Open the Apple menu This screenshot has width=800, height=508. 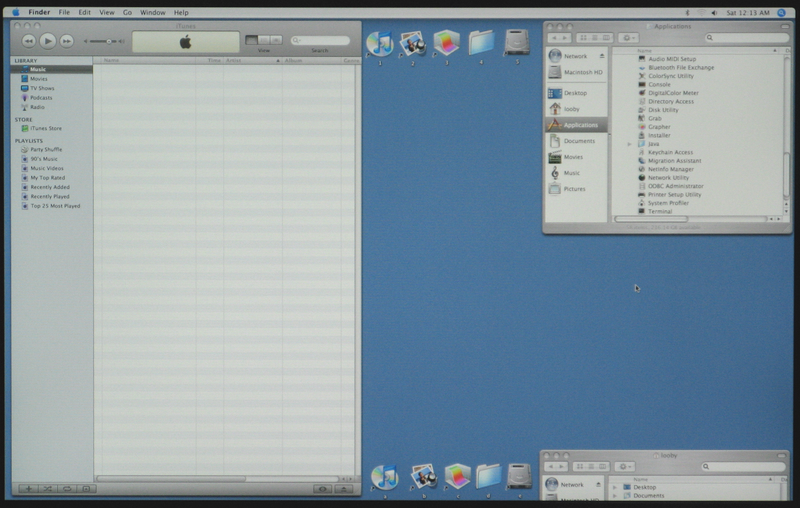click(x=16, y=12)
